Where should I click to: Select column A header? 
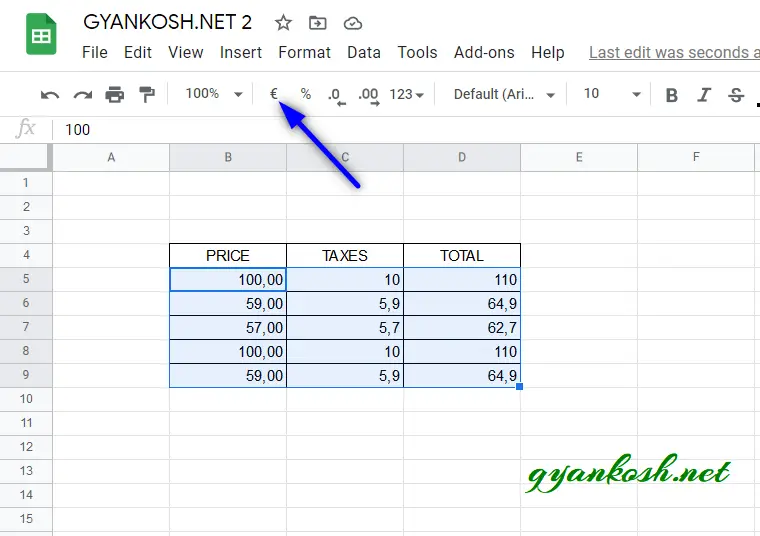tap(111, 158)
